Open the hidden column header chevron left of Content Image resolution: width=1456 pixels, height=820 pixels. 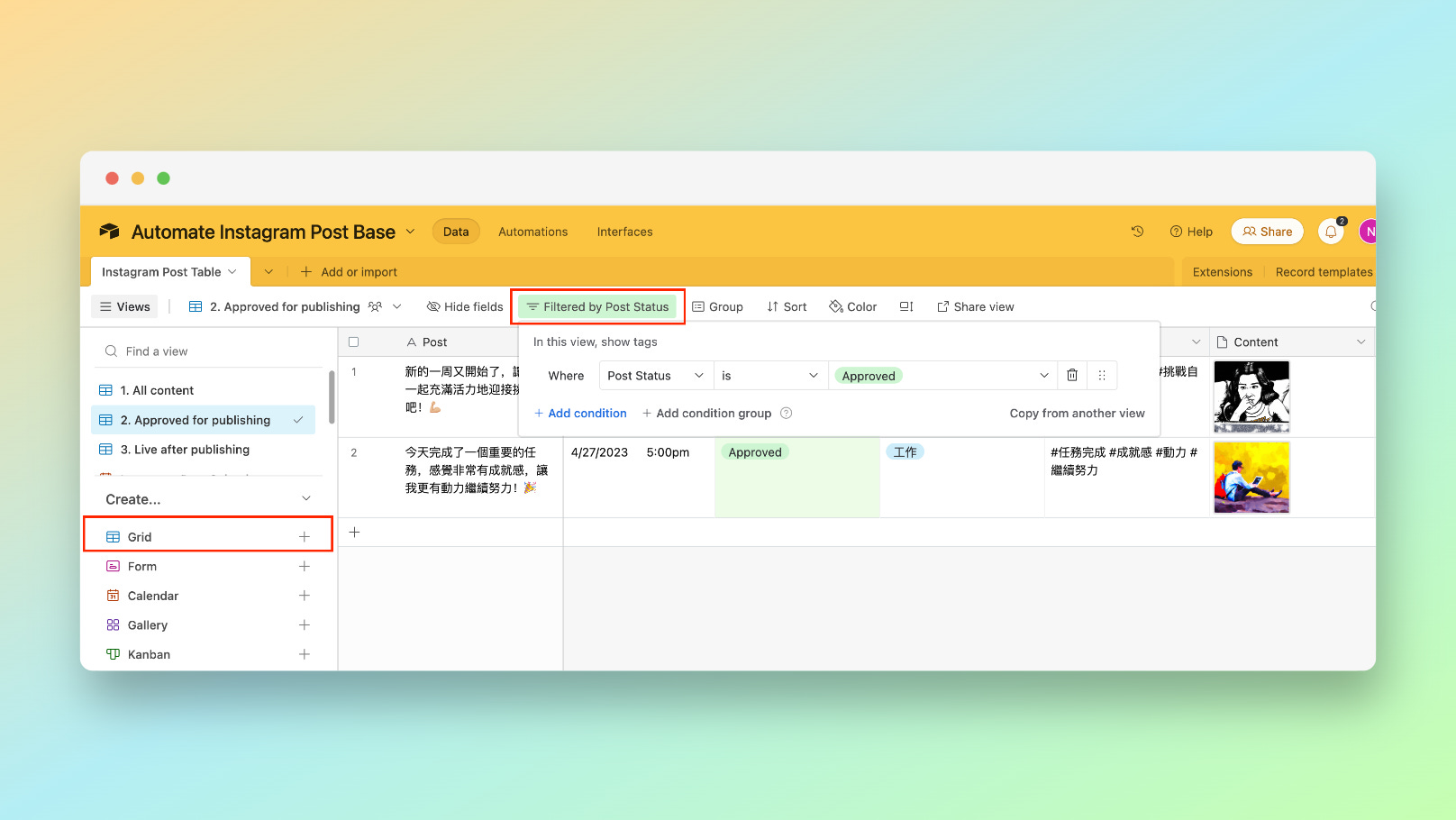pos(1196,342)
